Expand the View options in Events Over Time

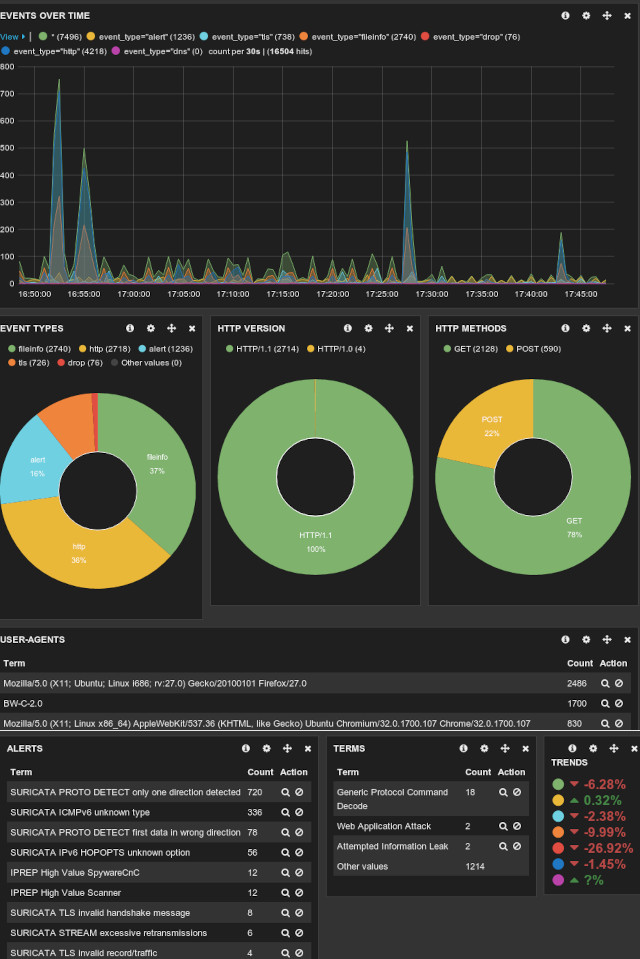tap(12, 36)
